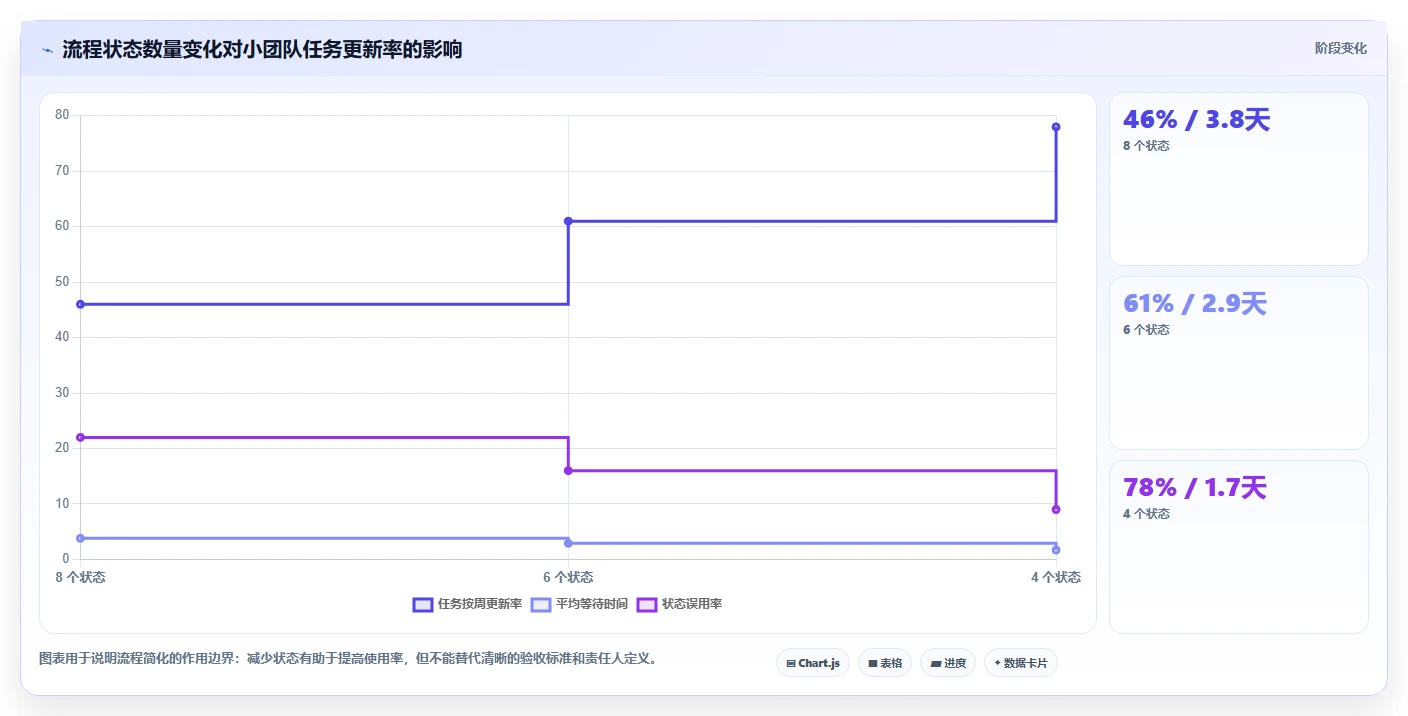Click the y-axis value 50
This screenshot has height=716, width=1408.
coord(62,282)
